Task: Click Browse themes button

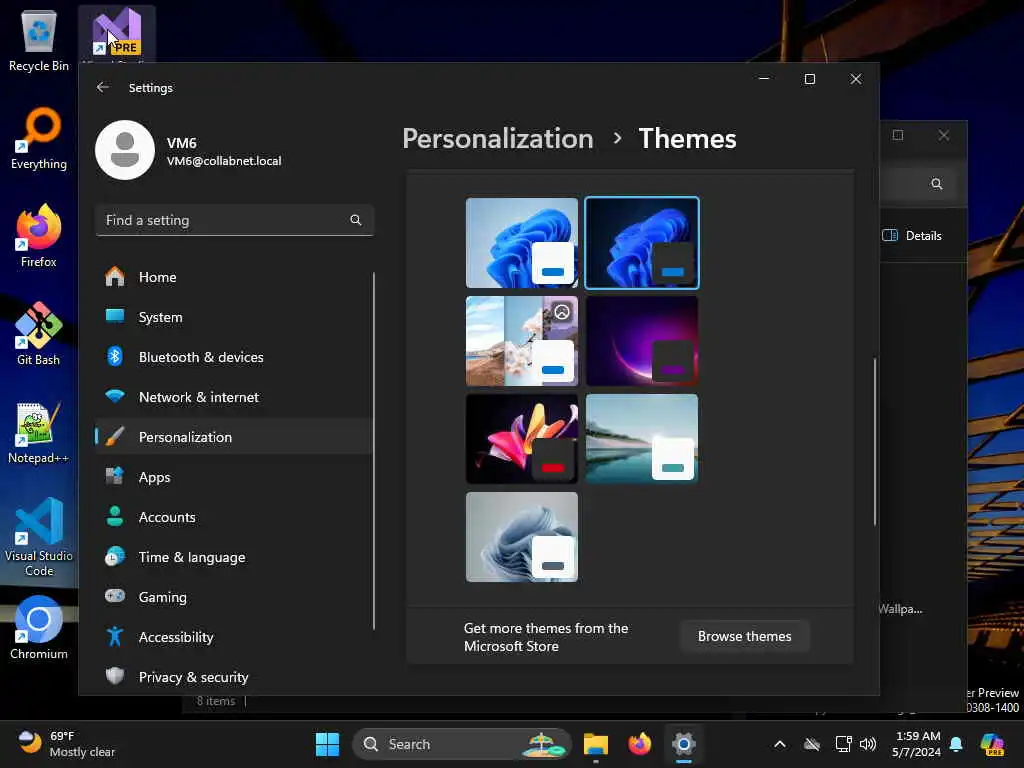Action: [744, 636]
